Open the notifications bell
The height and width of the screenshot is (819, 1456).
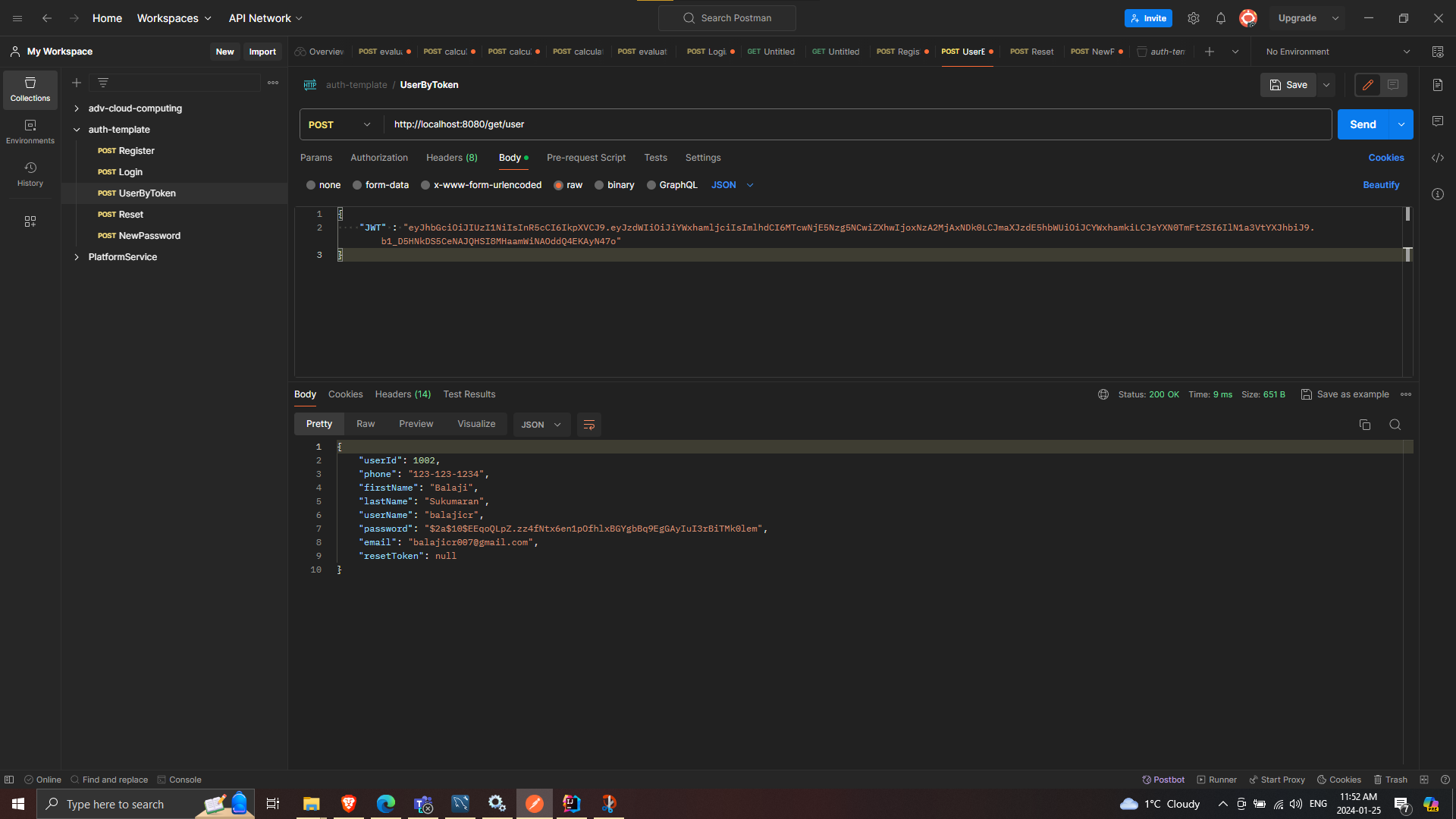1220,18
